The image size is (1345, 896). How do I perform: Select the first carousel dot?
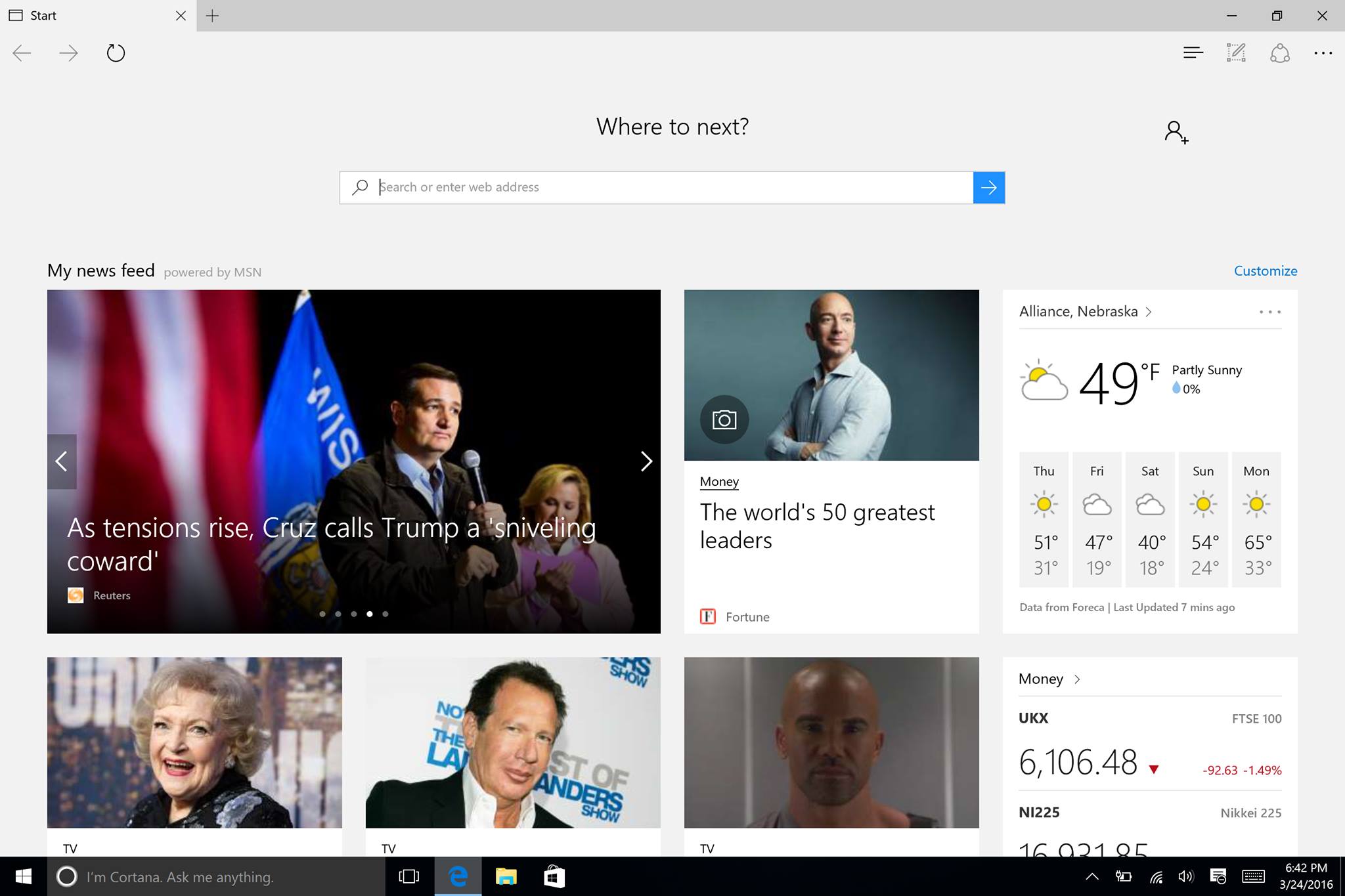pos(322,614)
